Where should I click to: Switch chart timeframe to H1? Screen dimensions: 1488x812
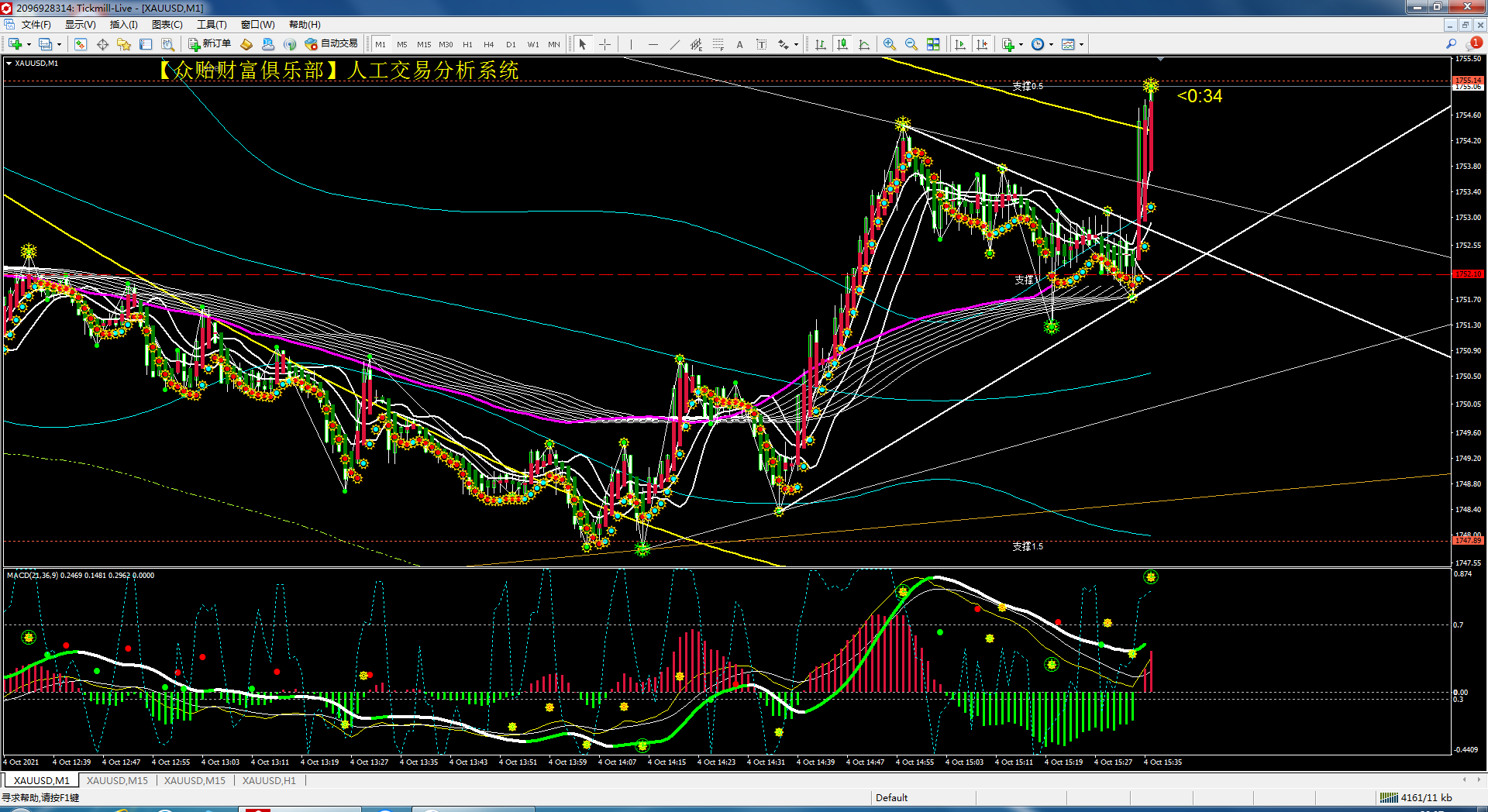(467, 44)
